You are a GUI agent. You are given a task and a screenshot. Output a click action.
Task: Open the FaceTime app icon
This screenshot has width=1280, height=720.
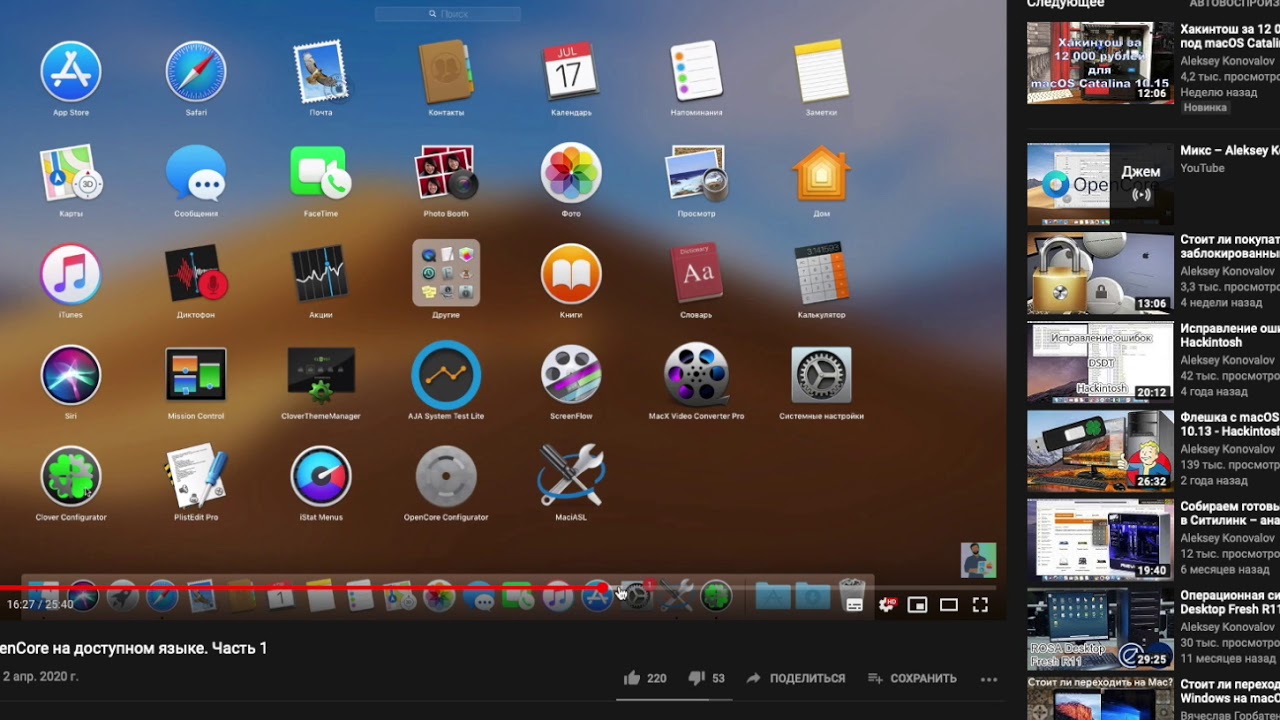tap(321, 173)
